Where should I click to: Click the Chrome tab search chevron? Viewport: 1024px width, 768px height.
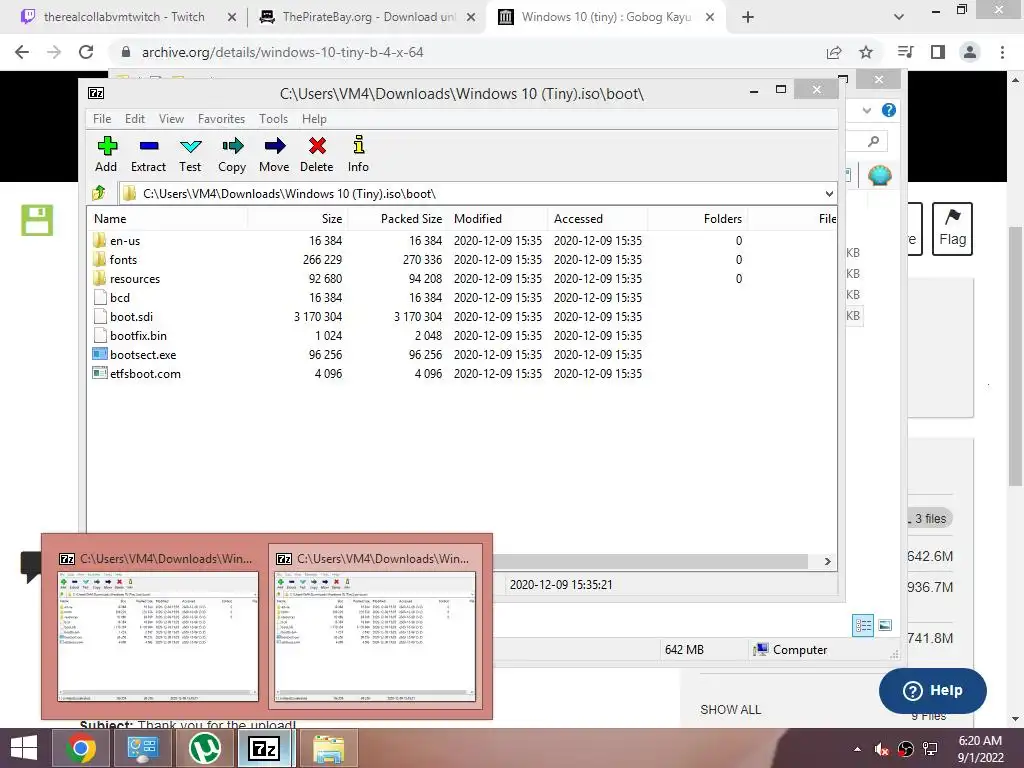coord(899,18)
